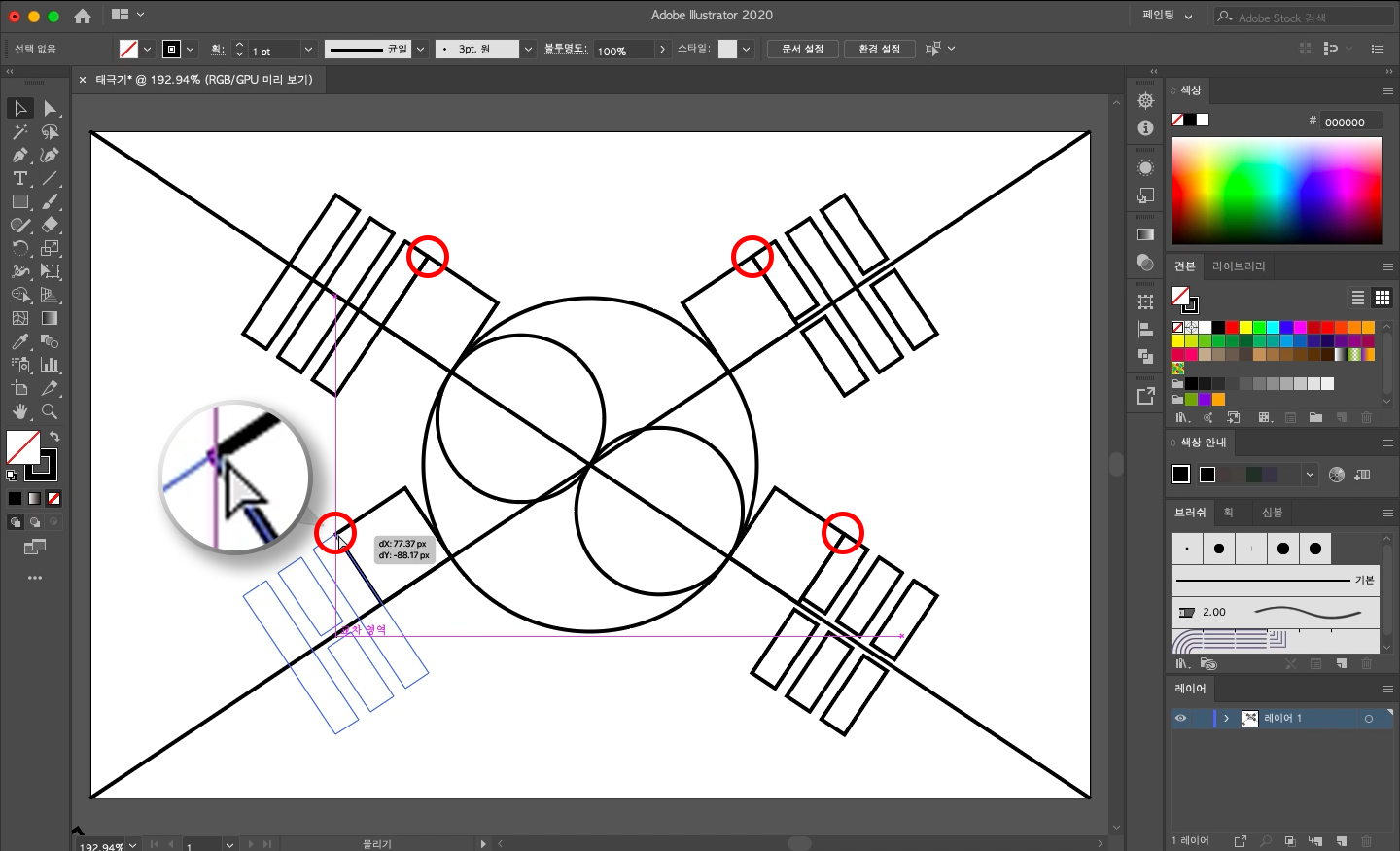Choose the Eraser tool
1400x851 pixels.
tap(51, 225)
